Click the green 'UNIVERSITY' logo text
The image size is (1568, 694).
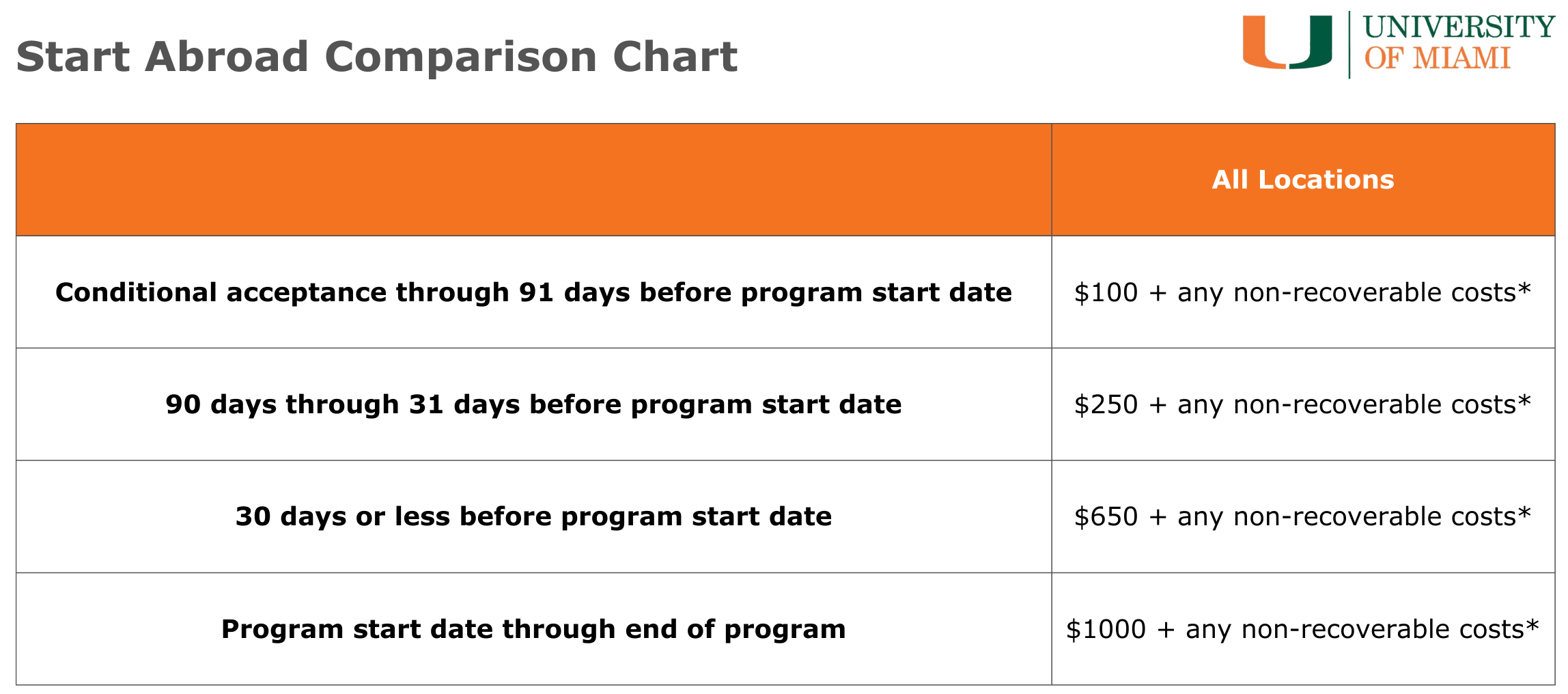click(1459, 27)
